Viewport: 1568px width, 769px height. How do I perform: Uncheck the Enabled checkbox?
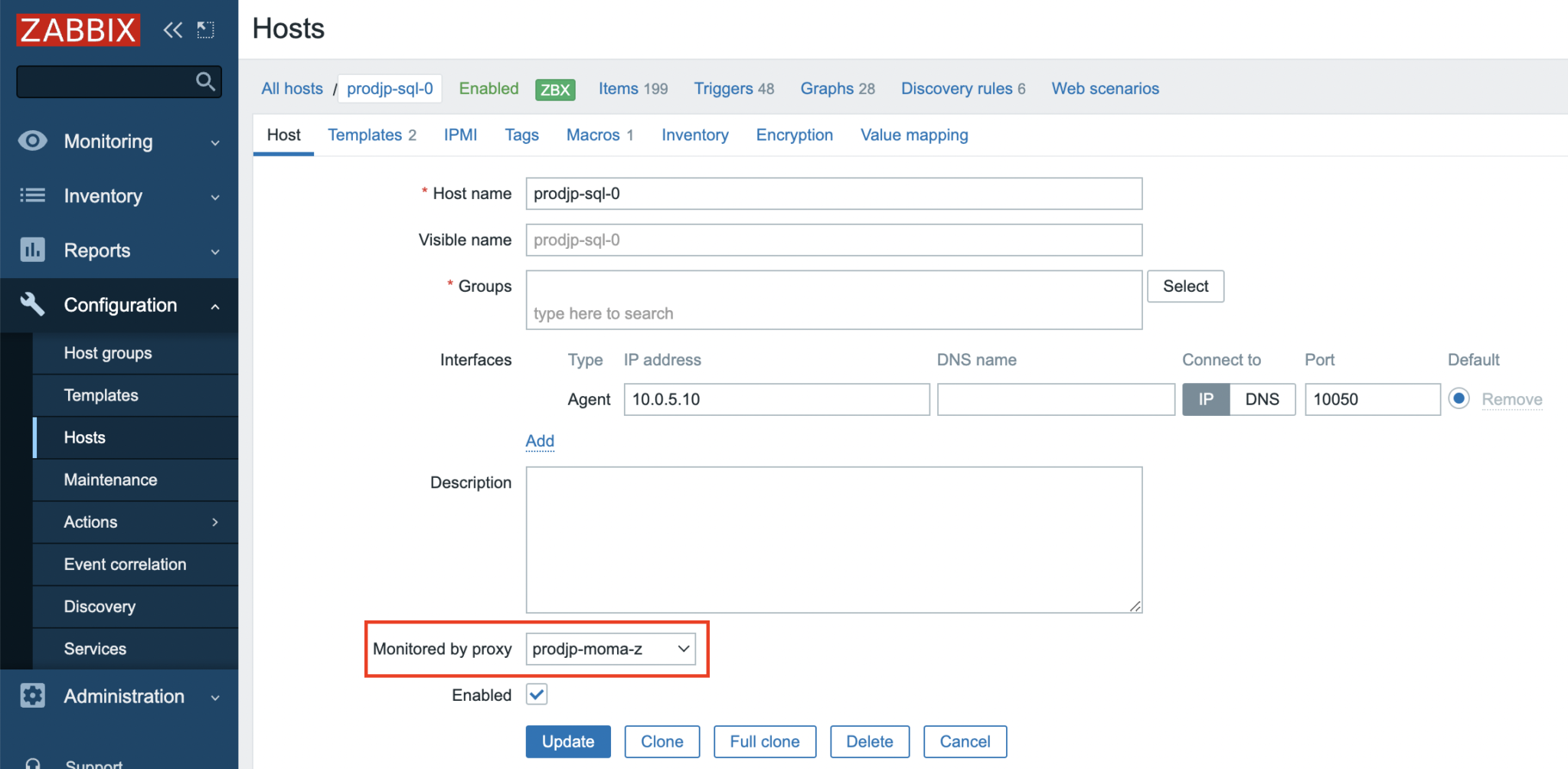pyautogui.click(x=536, y=695)
